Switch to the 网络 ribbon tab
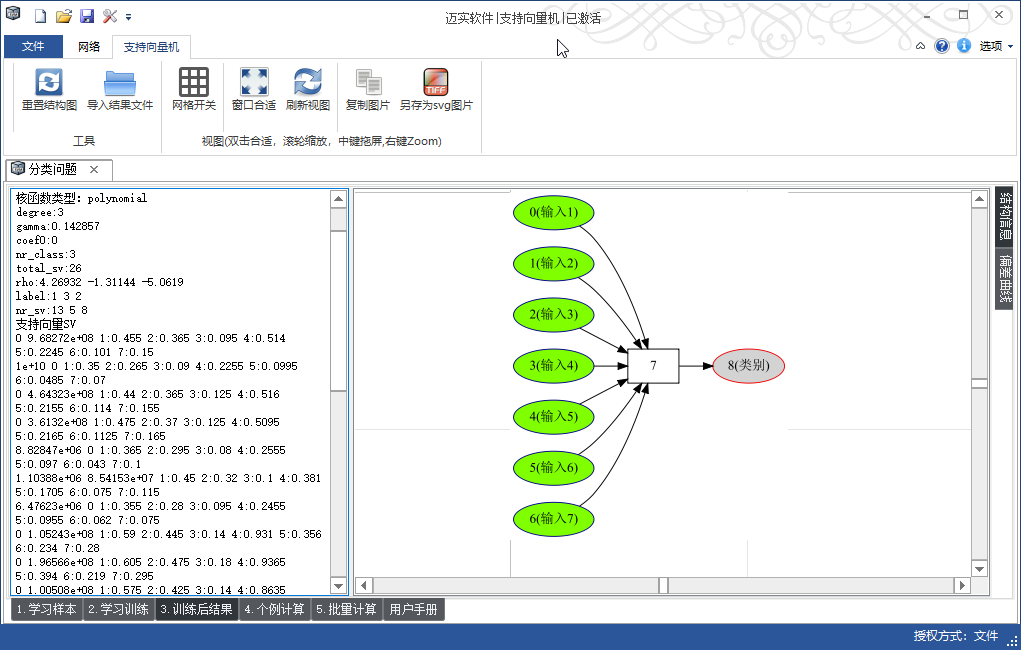The width and height of the screenshot is (1021, 650). pyautogui.click(x=89, y=46)
